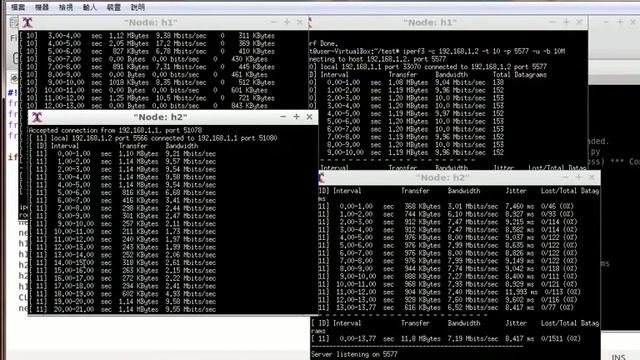Open the 檔案 (File) menu
Viewport: 640px width, 360px height.
[18, 7]
